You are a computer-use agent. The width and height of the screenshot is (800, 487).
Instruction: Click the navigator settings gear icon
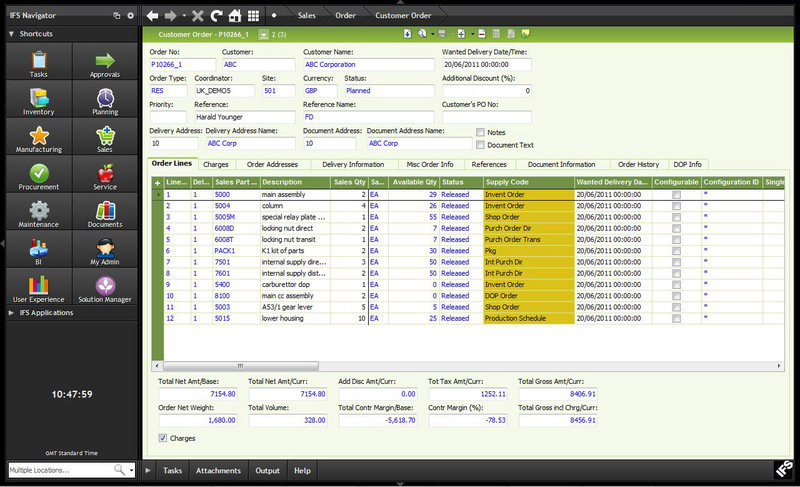pyautogui.click(x=131, y=16)
